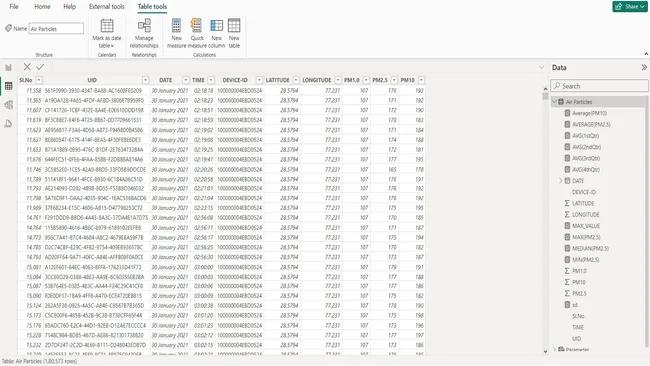The image size is (650, 366).
Task: Switch to the Home ribbon tab
Action: coord(42,7)
